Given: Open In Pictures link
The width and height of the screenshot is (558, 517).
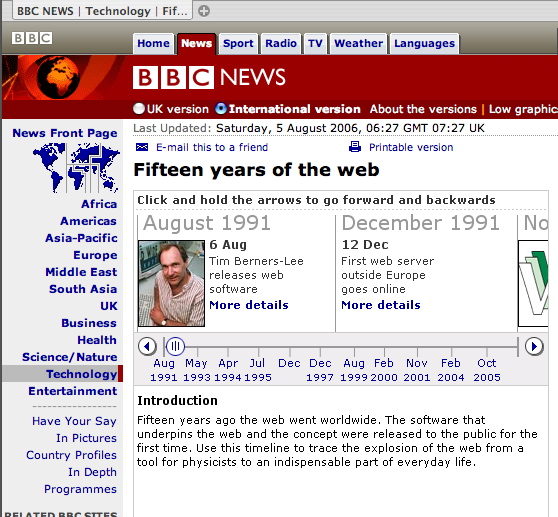Looking at the screenshot, I should 86,438.
